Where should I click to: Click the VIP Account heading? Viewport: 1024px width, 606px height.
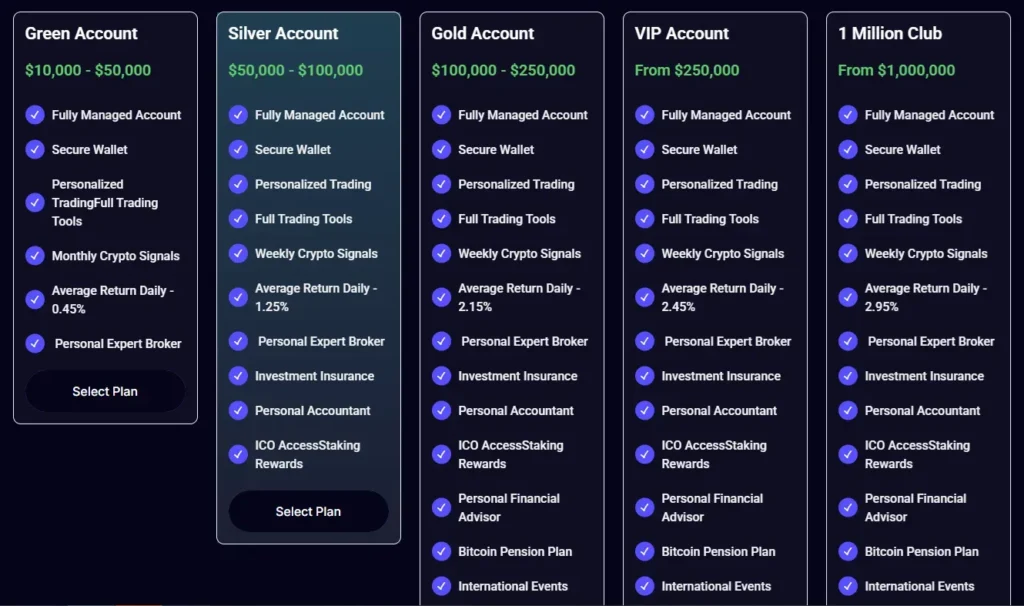click(683, 33)
